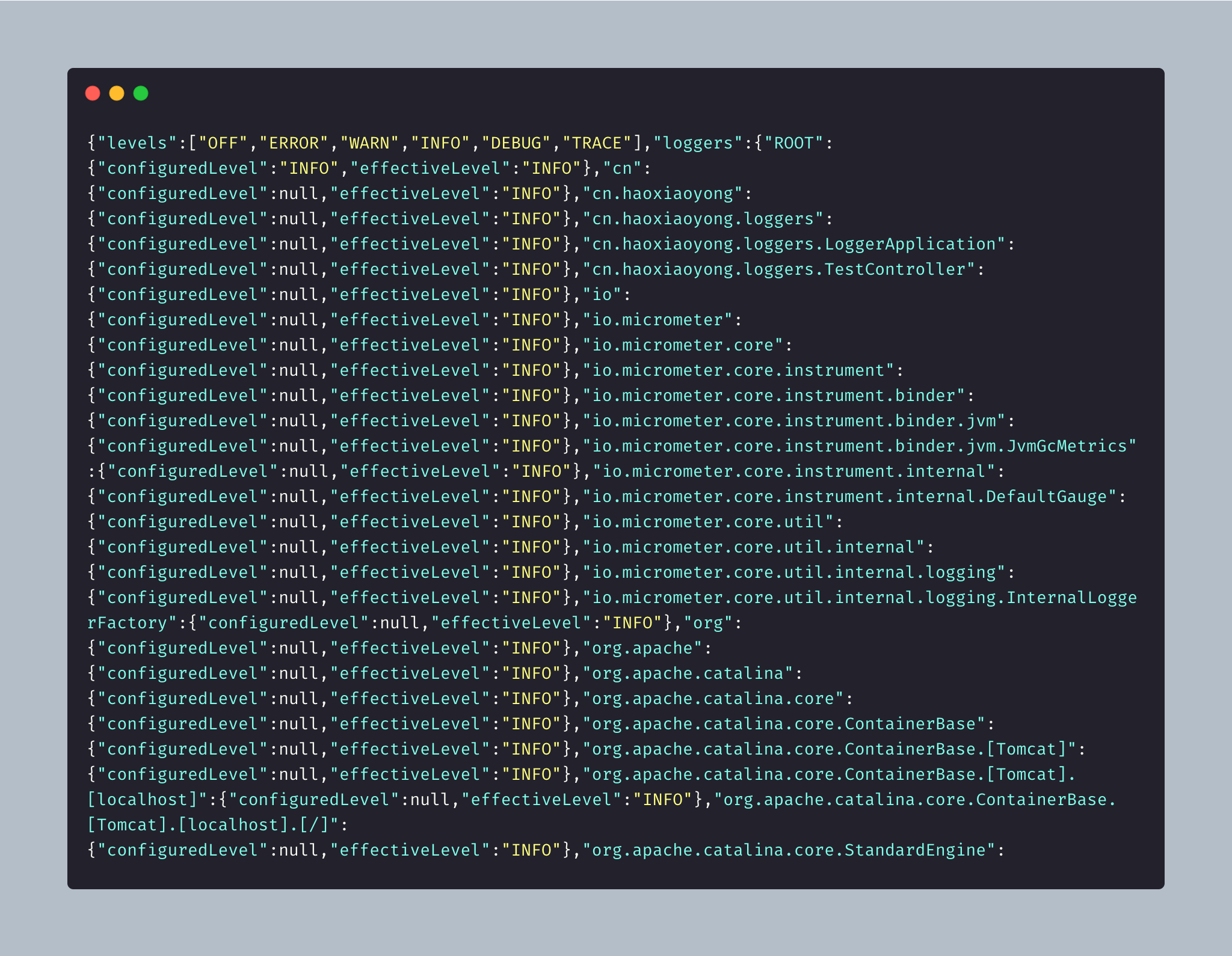Click the "io.micrometer" logger name
The height and width of the screenshot is (956, 1232).
(x=658, y=320)
